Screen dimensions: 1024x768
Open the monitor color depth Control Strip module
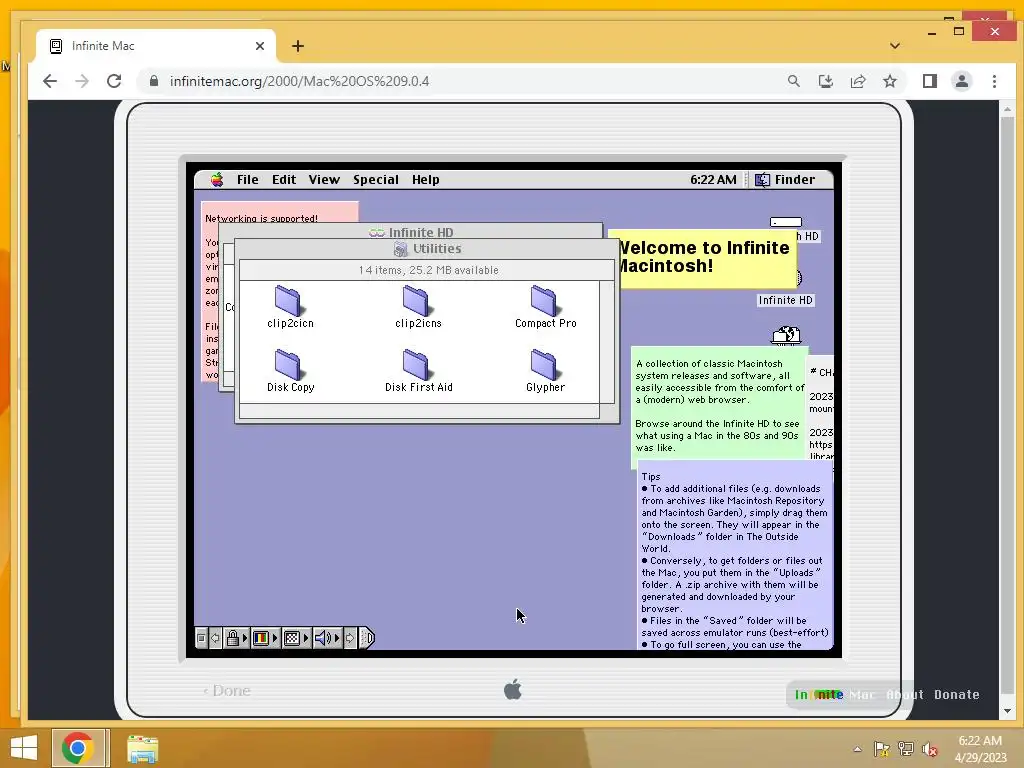(x=265, y=638)
